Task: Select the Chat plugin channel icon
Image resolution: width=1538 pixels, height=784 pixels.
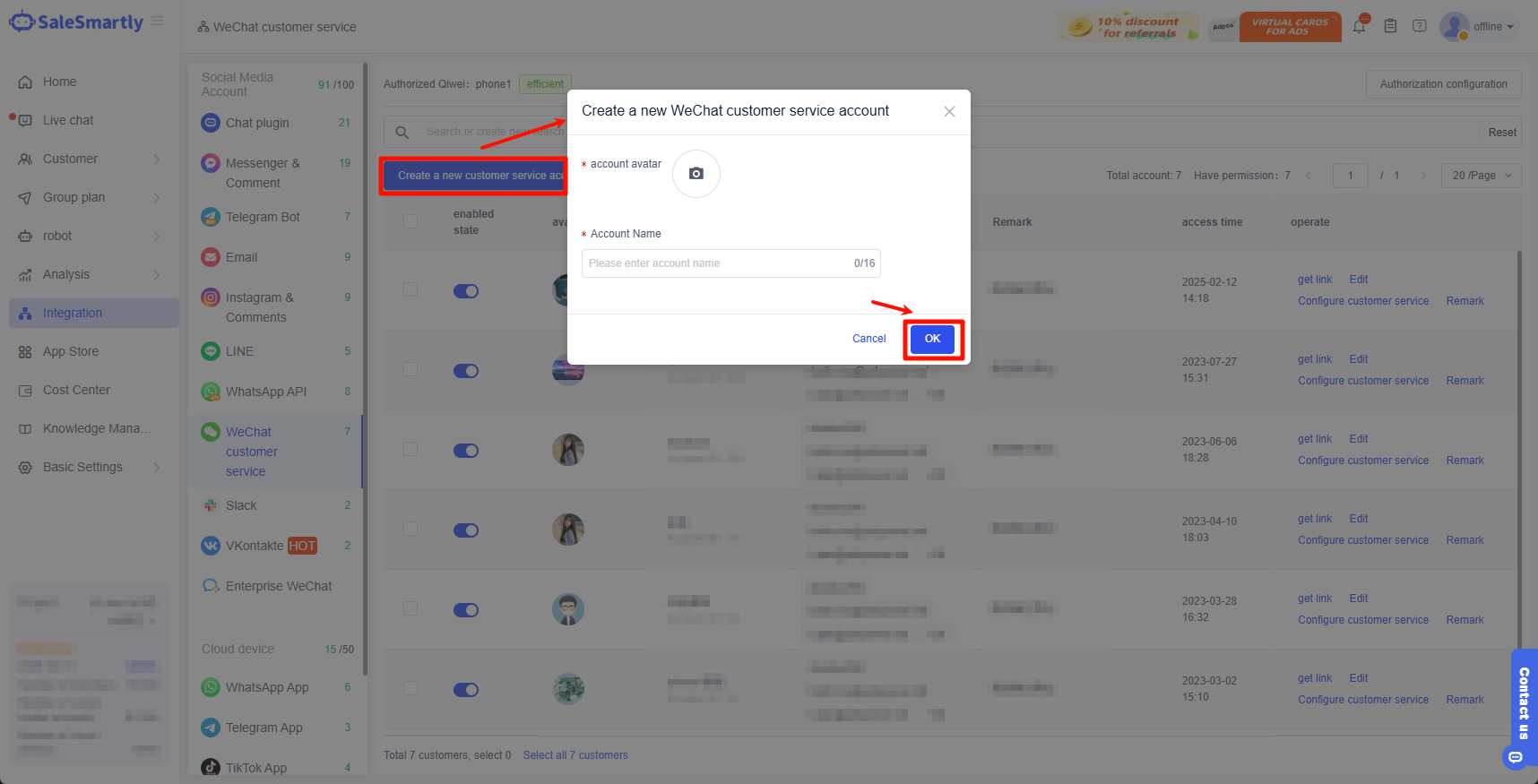Action: 211,123
